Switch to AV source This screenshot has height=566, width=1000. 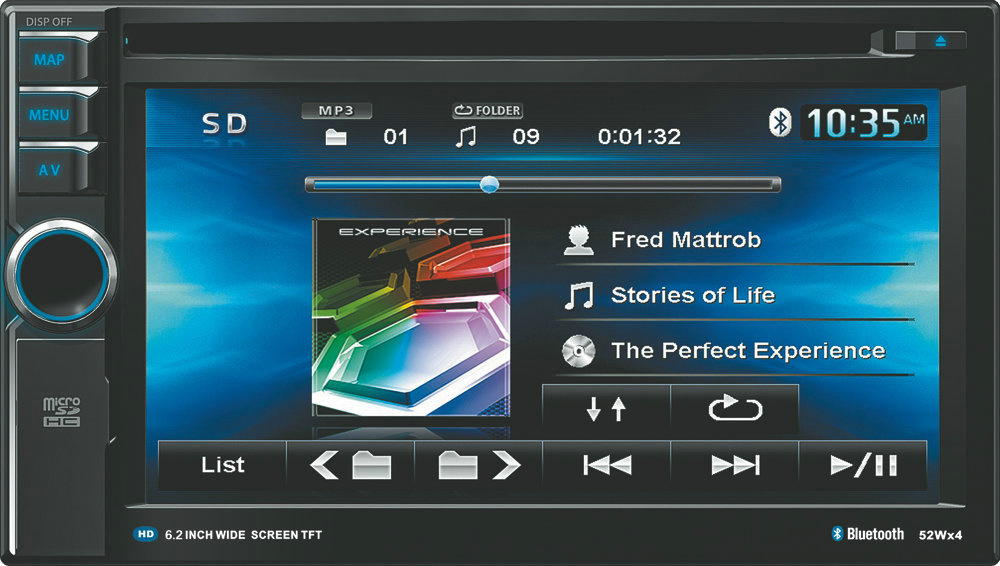click(49, 170)
